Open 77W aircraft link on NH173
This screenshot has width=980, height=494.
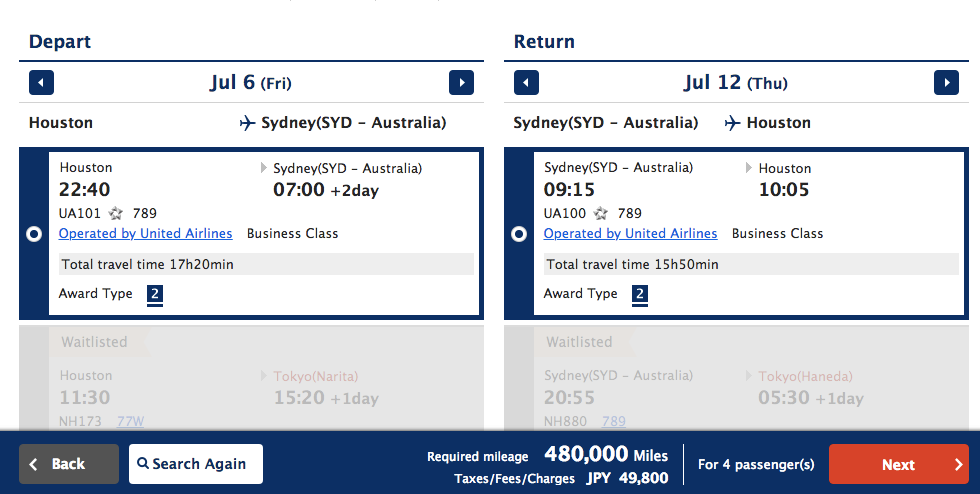click(x=130, y=421)
